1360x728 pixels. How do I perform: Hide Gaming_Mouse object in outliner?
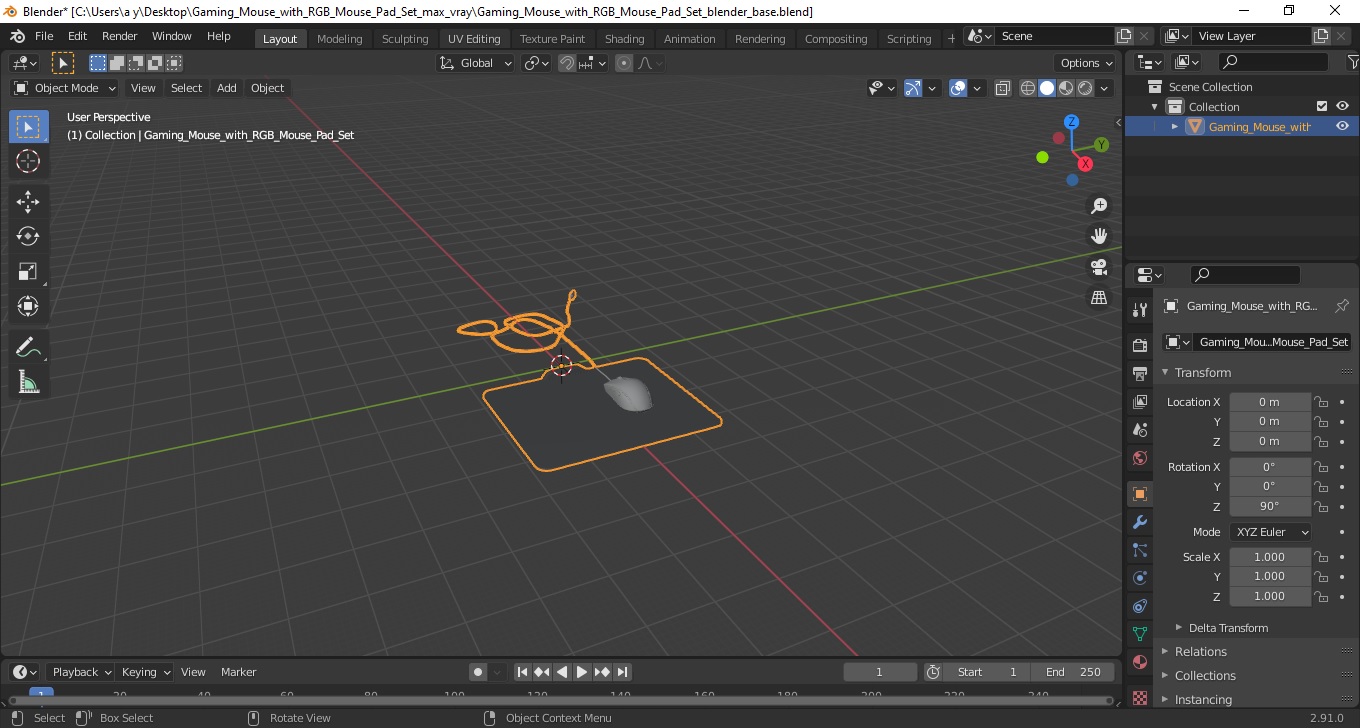(x=1342, y=126)
